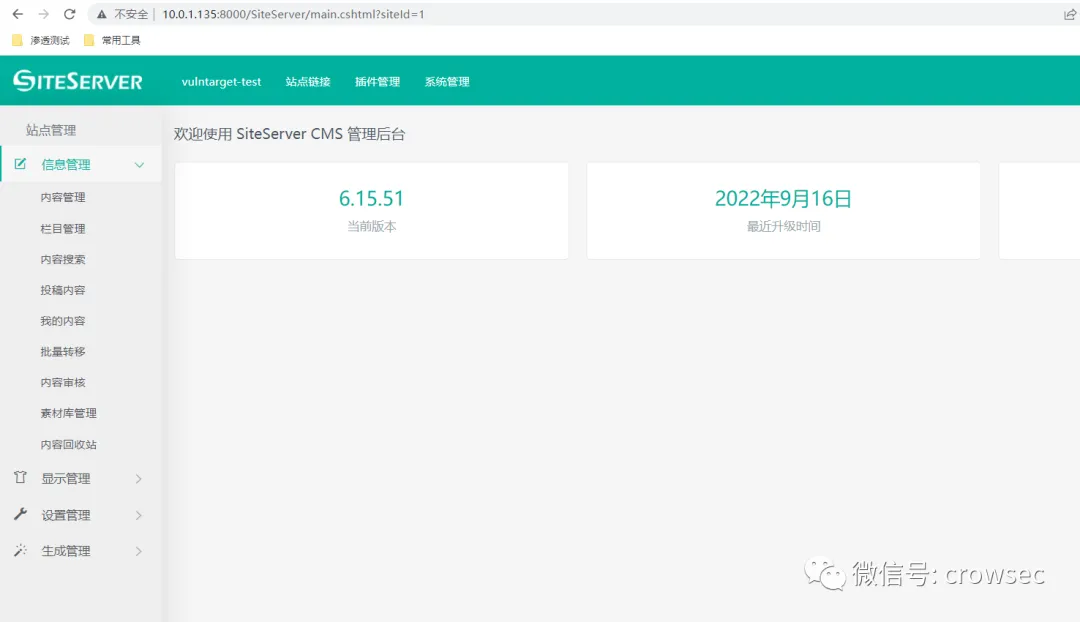Click the 显示管理 shirt icon

[20, 477]
